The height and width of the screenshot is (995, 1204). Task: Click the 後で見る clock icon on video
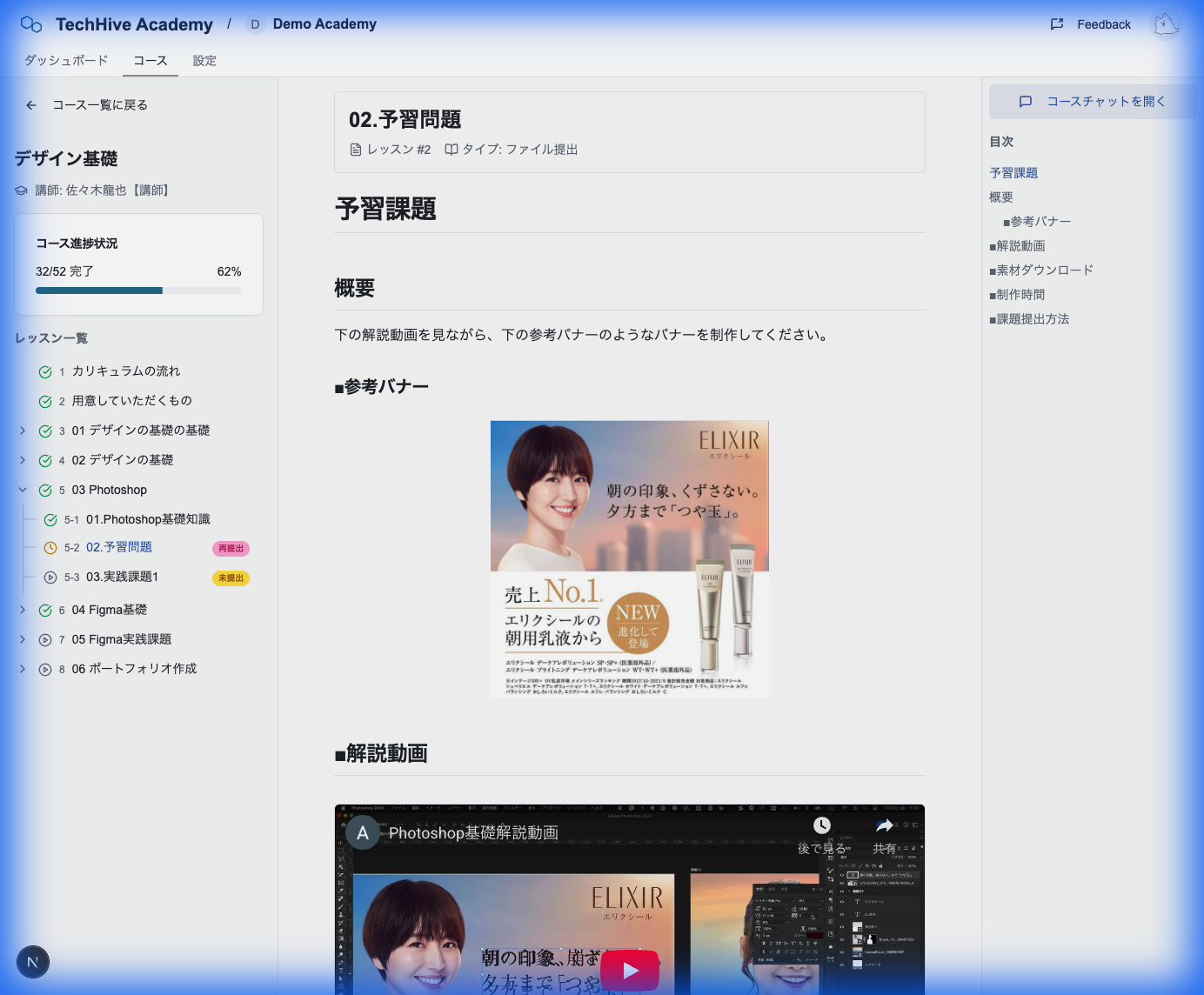coord(822,825)
